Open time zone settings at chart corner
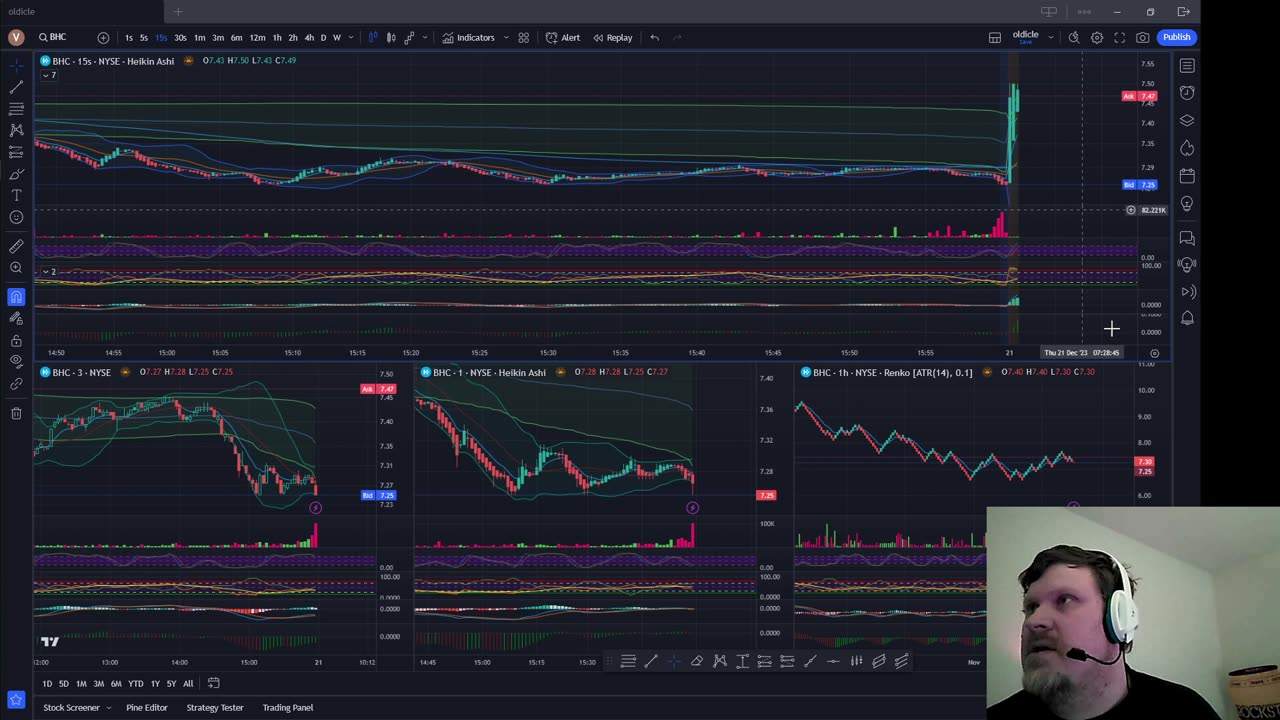The image size is (1280, 720). tap(1154, 353)
